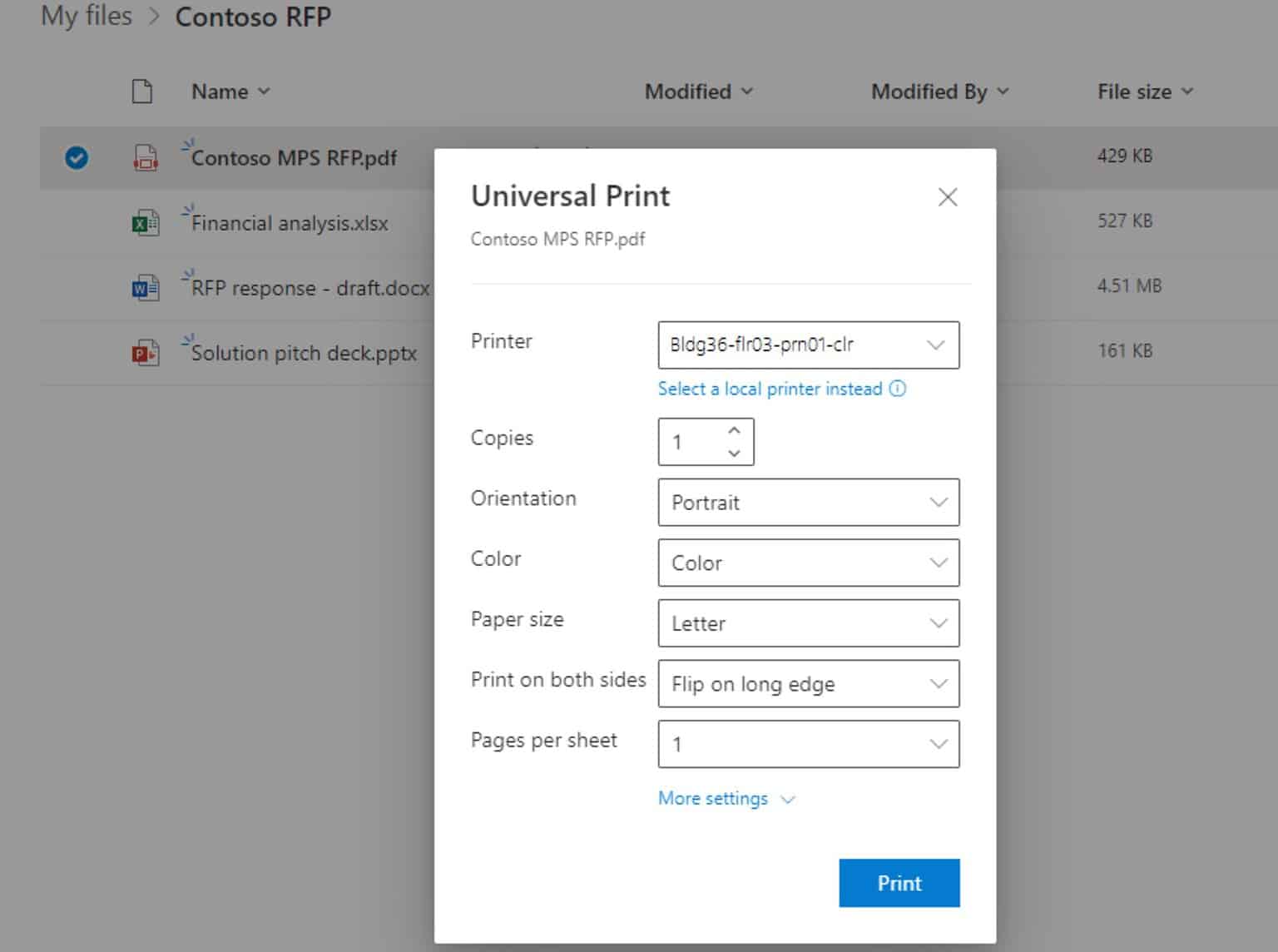
Task: Open the Orientation dropdown showing Portrait
Action: [937, 502]
